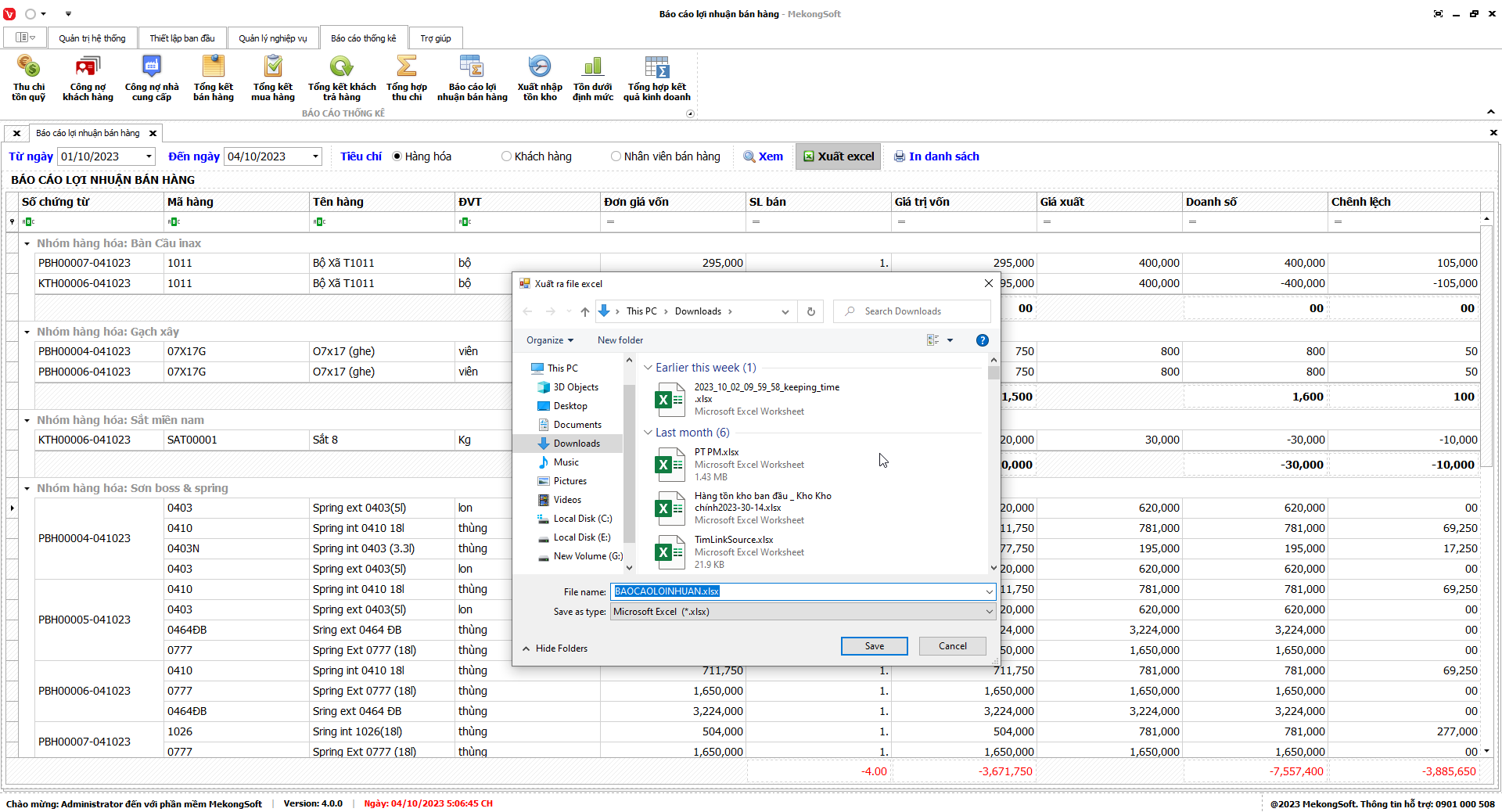Screen dimensions: 1502x812
Task: Open the Thu chi tồn quỹ report
Action: (28, 78)
